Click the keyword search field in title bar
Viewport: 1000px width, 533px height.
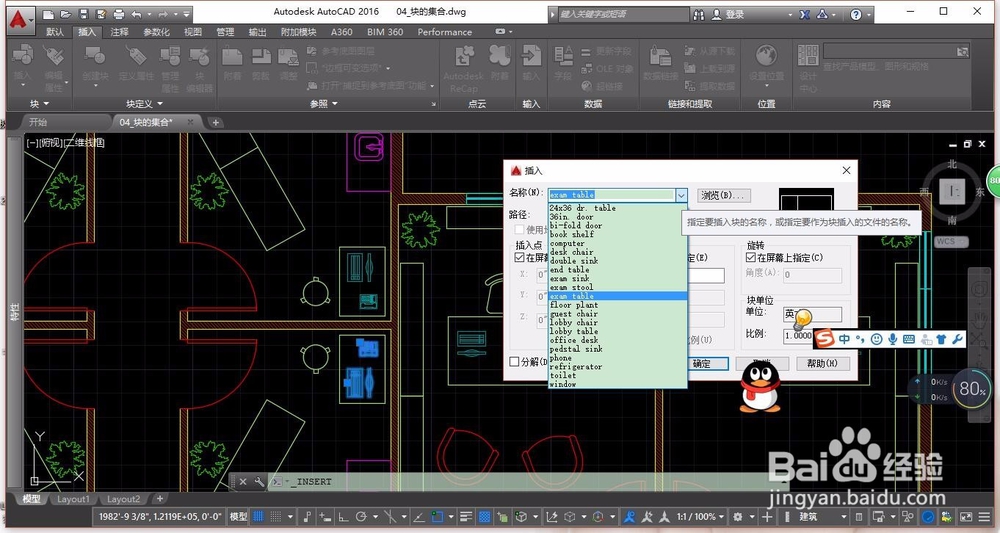(x=623, y=14)
